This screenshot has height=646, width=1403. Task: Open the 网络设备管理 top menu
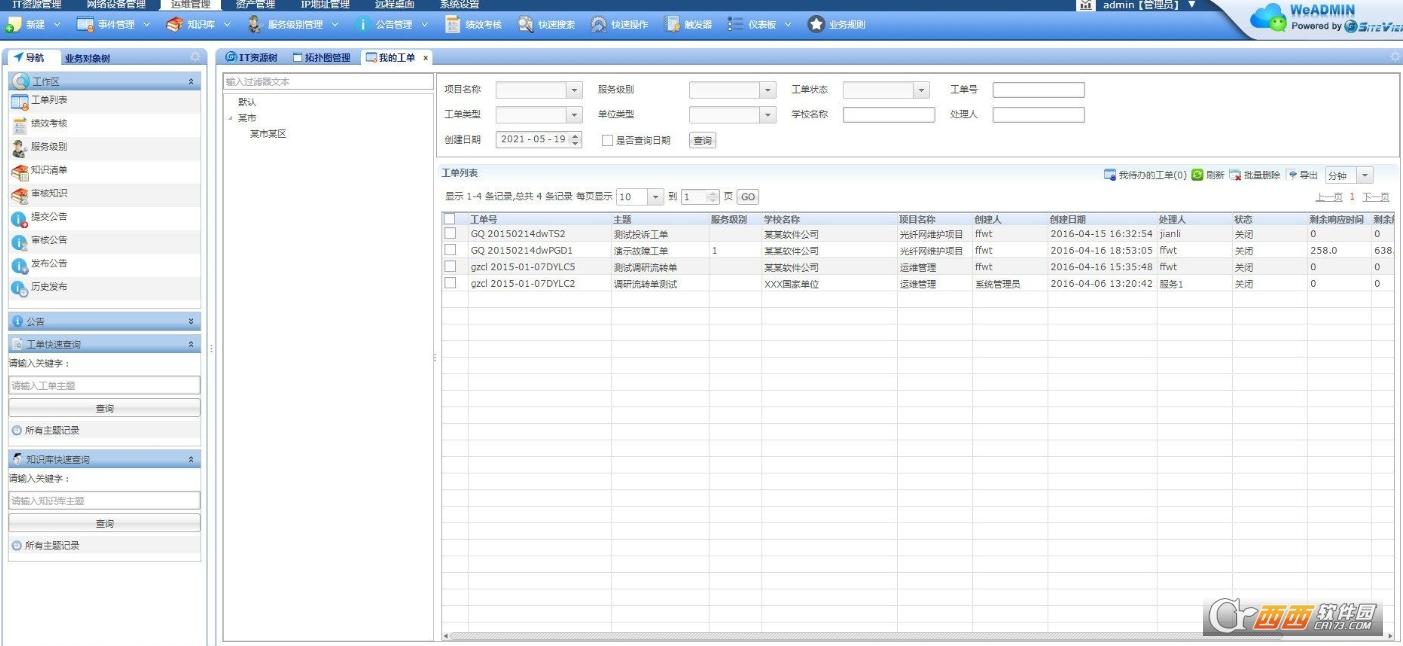[115, 5]
